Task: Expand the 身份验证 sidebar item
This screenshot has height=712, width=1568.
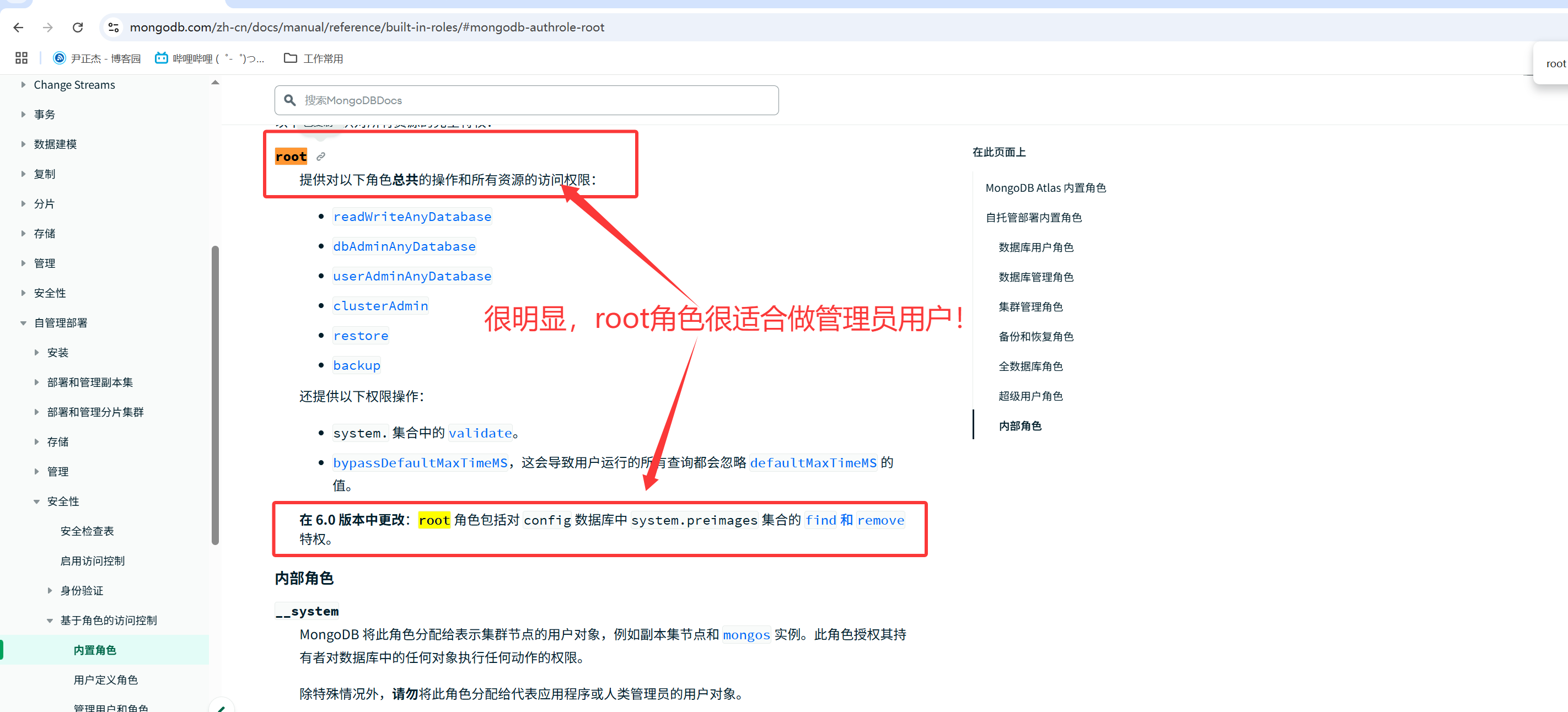Action: (x=50, y=591)
